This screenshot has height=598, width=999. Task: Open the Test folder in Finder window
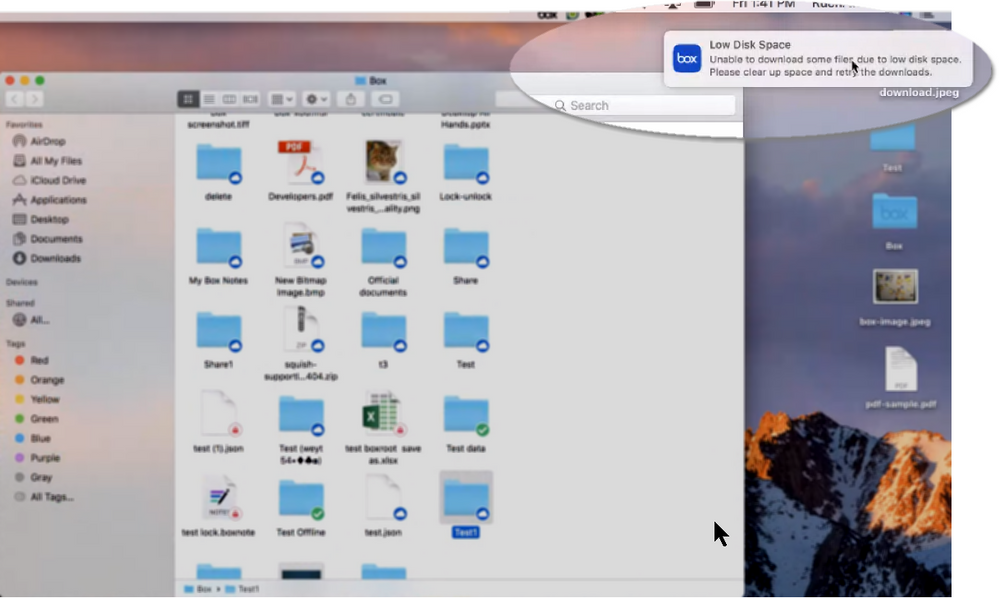click(x=466, y=332)
